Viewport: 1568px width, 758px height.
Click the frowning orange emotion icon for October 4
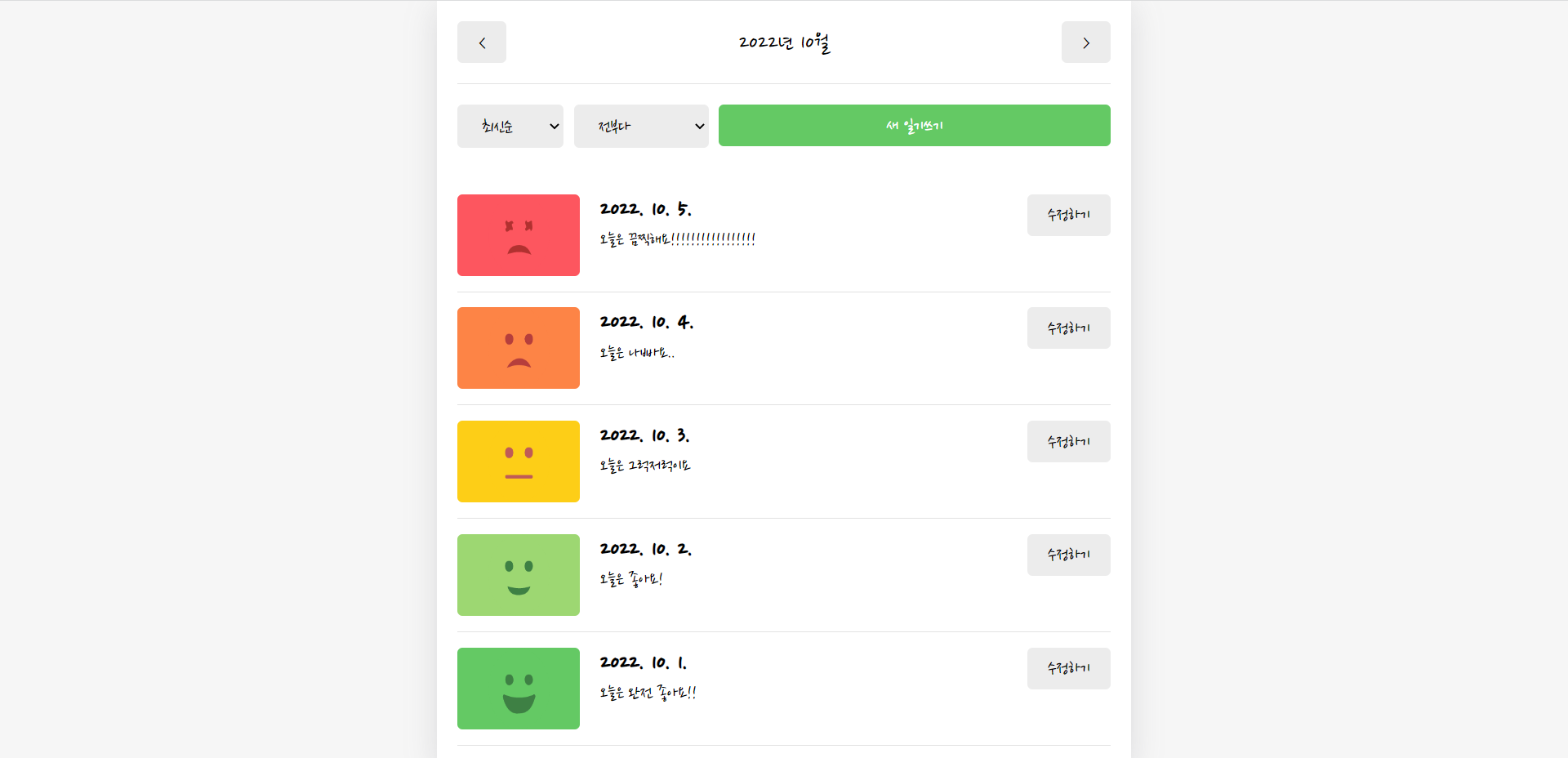[x=518, y=348]
